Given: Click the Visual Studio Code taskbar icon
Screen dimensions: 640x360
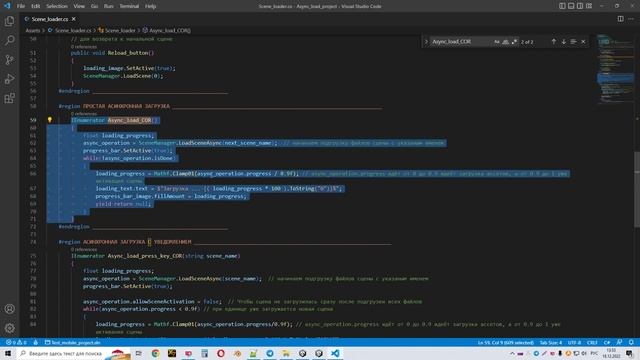Looking at the screenshot, I should coord(335,353).
